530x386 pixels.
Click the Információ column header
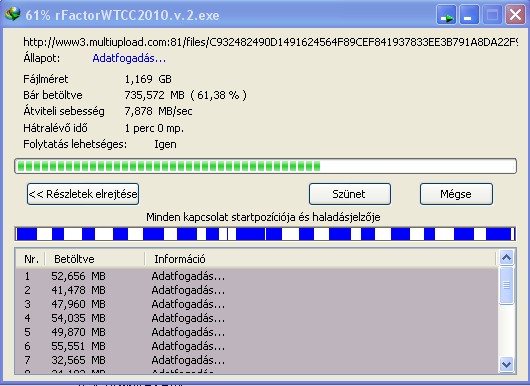(320, 259)
